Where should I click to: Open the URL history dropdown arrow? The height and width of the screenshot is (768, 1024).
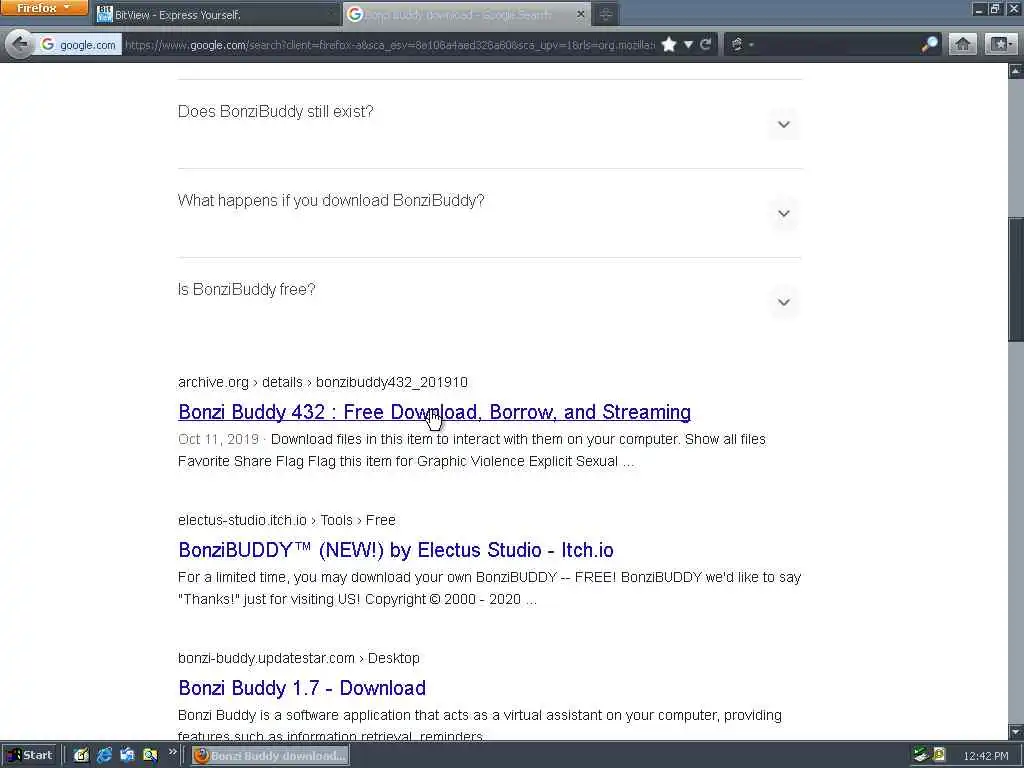688,44
